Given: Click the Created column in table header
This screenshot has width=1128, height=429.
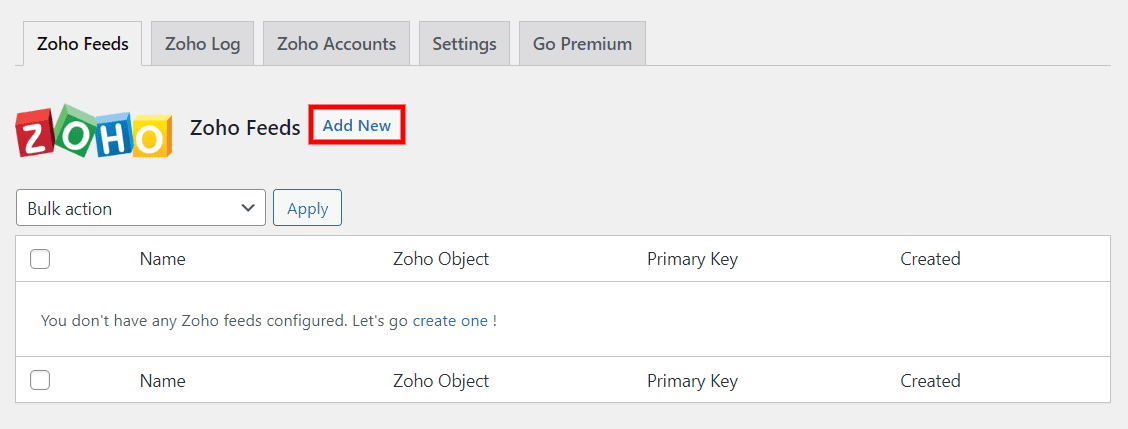Looking at the screenshot, I should click(930, 259).
